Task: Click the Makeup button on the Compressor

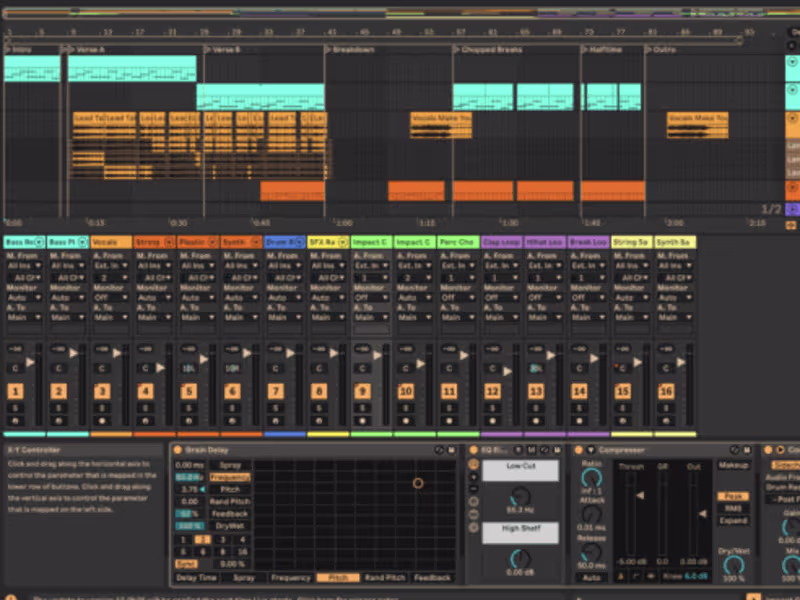Action: (x=734, y=466)
